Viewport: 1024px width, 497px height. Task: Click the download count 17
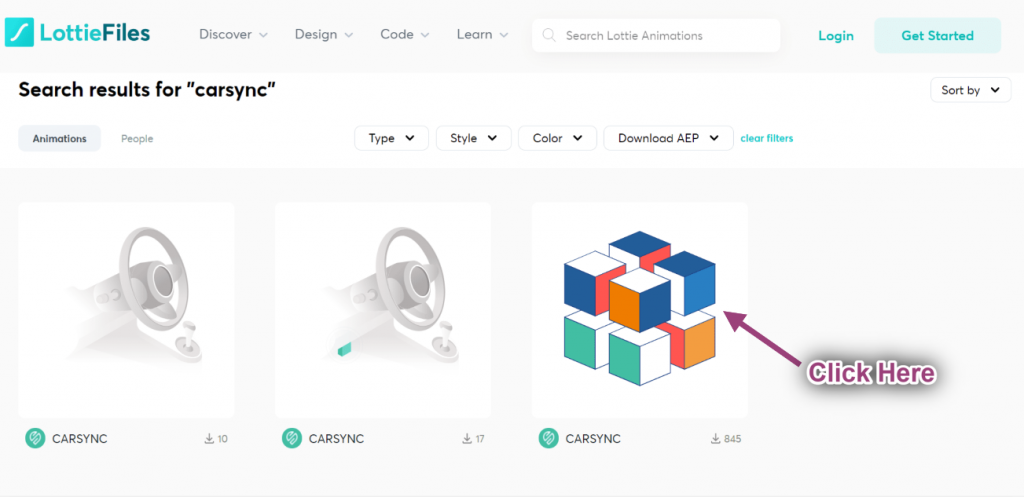pyautogui.click(x=480, y=439)
